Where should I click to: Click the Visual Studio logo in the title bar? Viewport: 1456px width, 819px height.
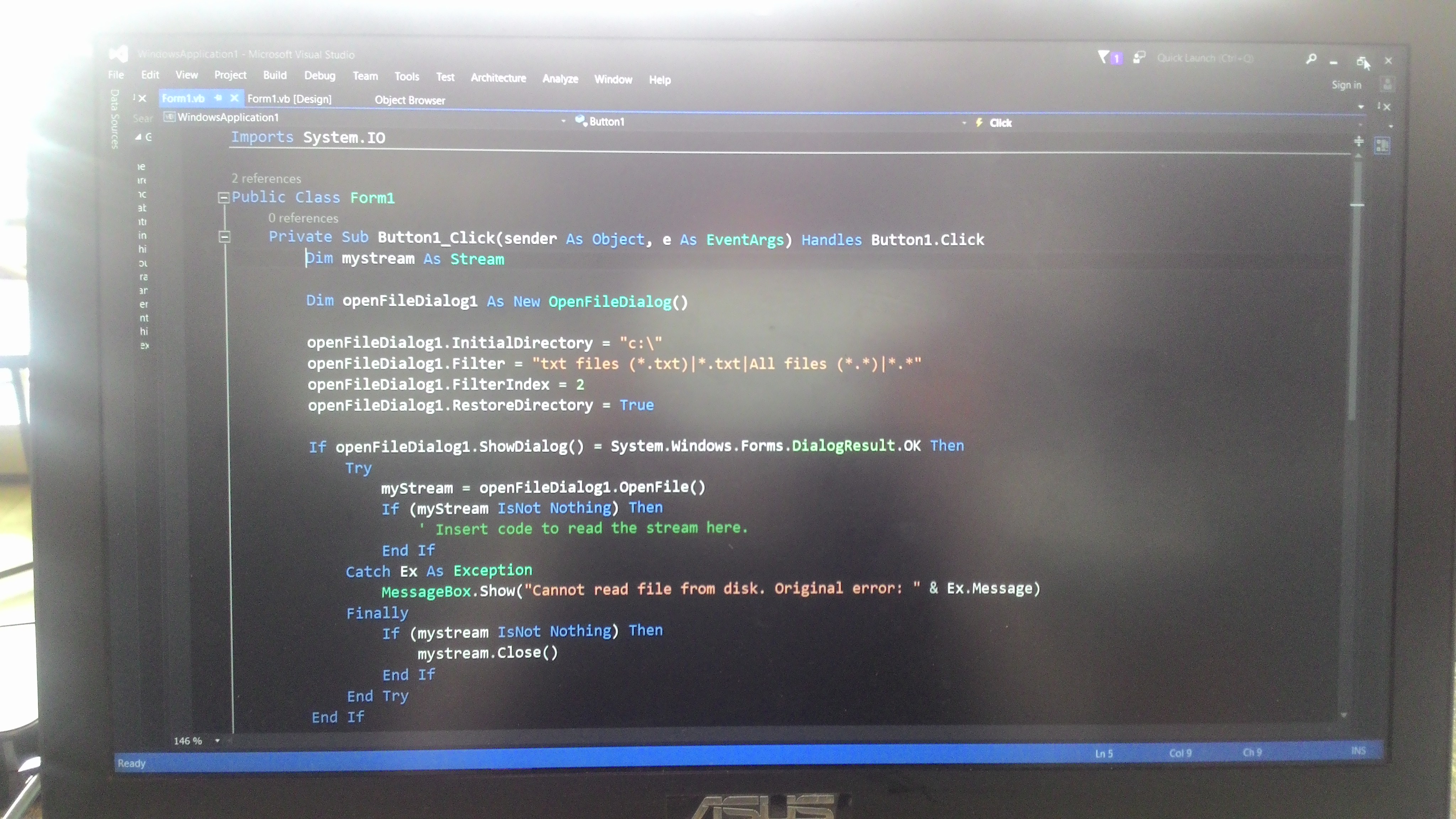[x=118, y=54]
